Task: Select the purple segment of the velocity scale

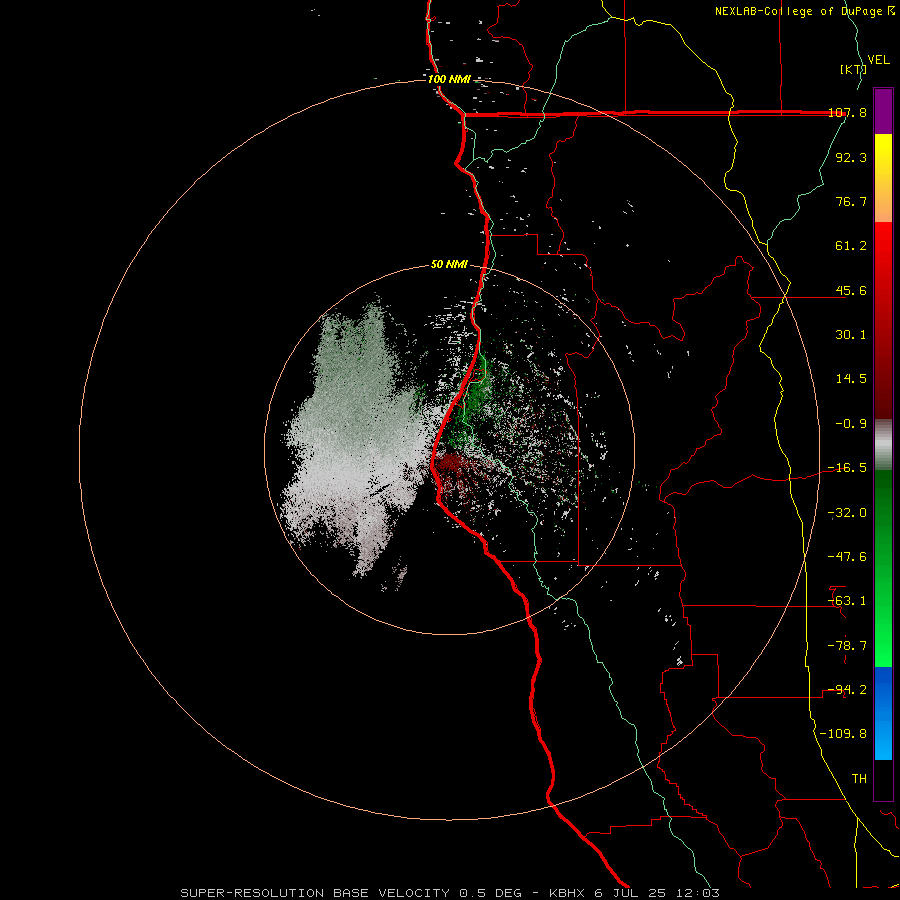Action: point(883,111)
